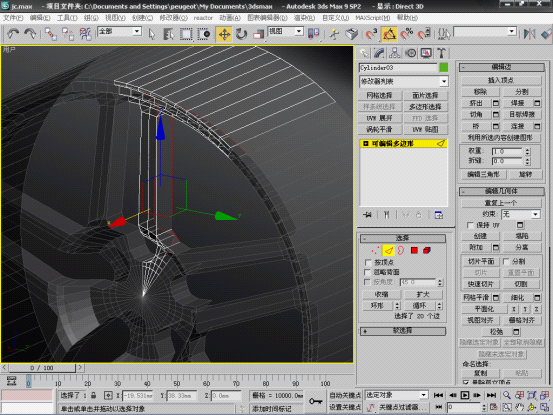Activate the Rotate tool in toolbar
The height and width of the screenshot is (415, 553).
241,34
